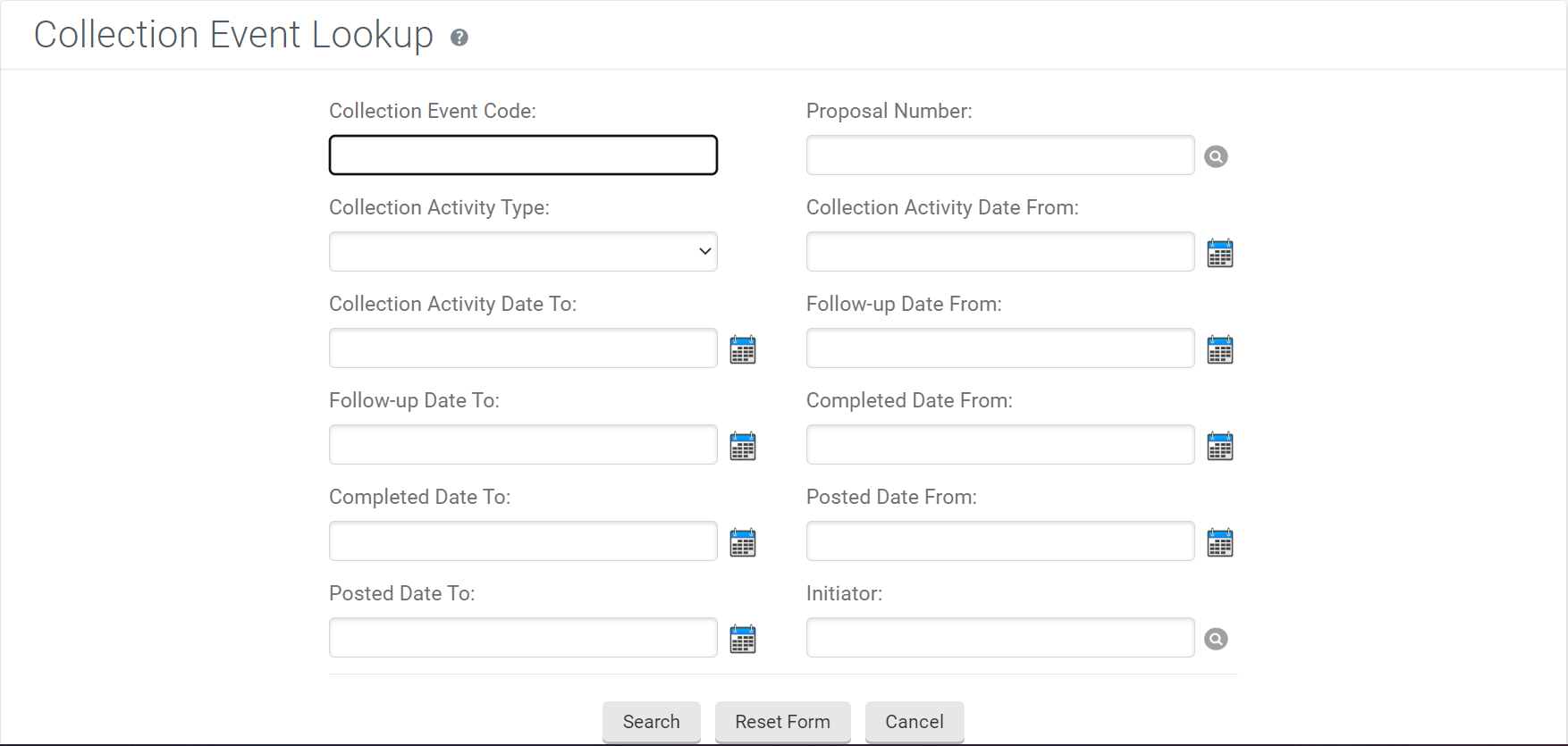Click Reset Form button
The image size is (1568, 746).
[x=782, y=722]
